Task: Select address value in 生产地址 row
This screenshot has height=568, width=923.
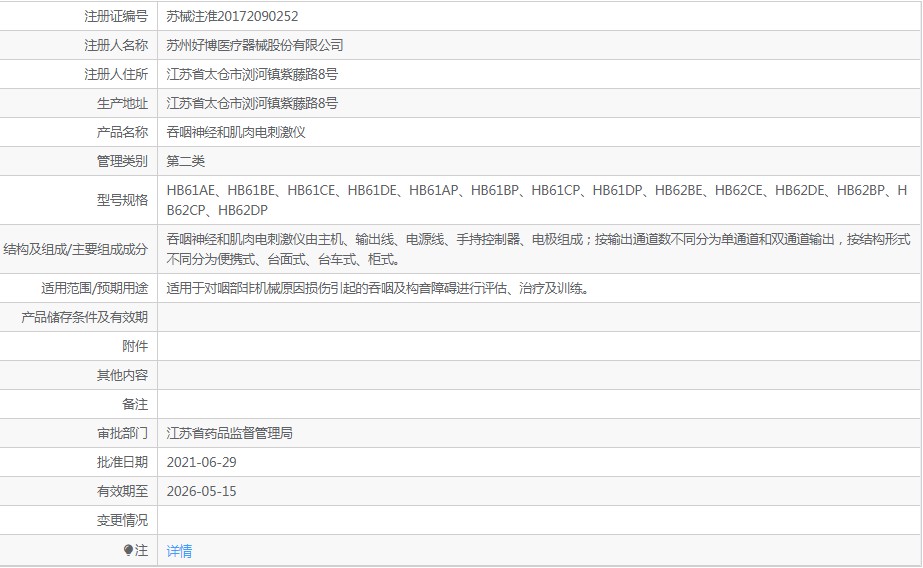Action: click(252, 104)
